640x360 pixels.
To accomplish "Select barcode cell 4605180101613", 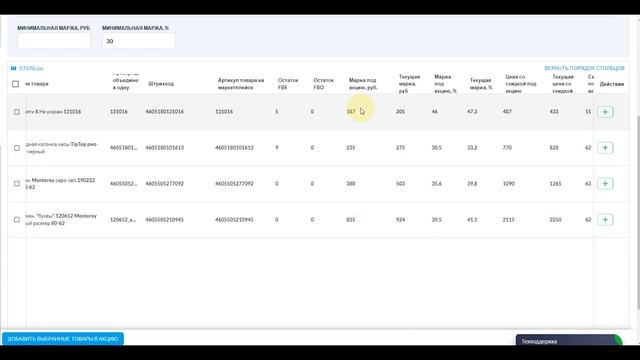I will point(164,148).
